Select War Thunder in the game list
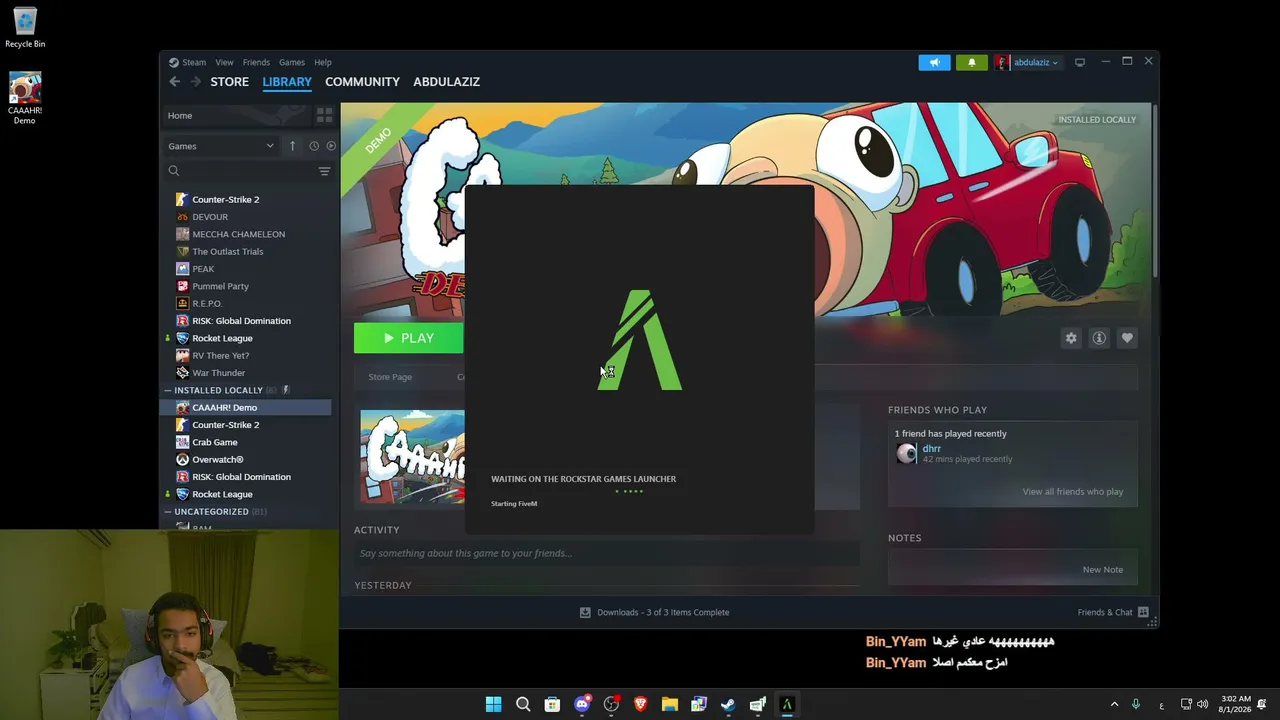This screenshot has width=1280, height=720. (218, 373)
